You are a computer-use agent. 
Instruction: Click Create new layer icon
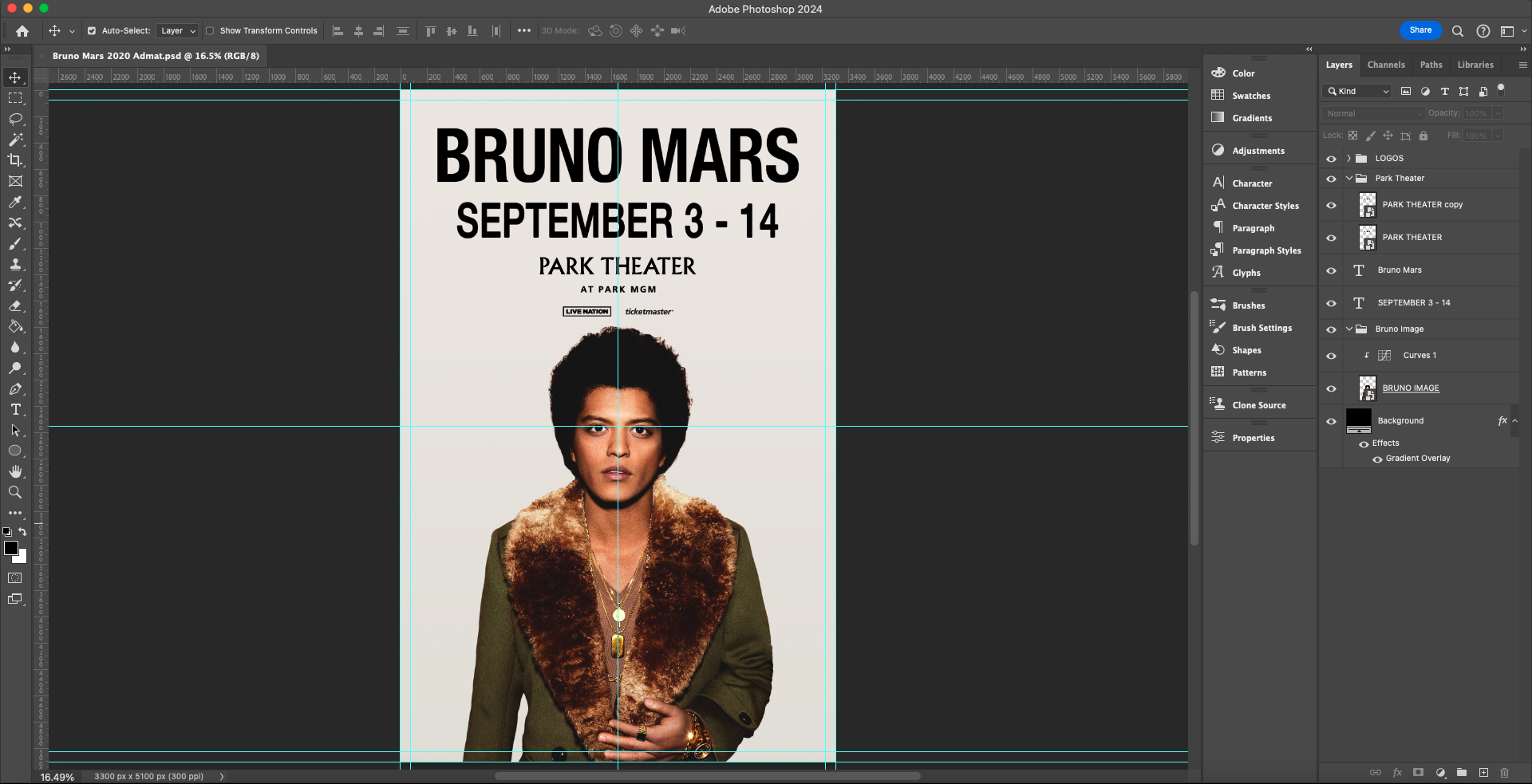(1483, 772)
